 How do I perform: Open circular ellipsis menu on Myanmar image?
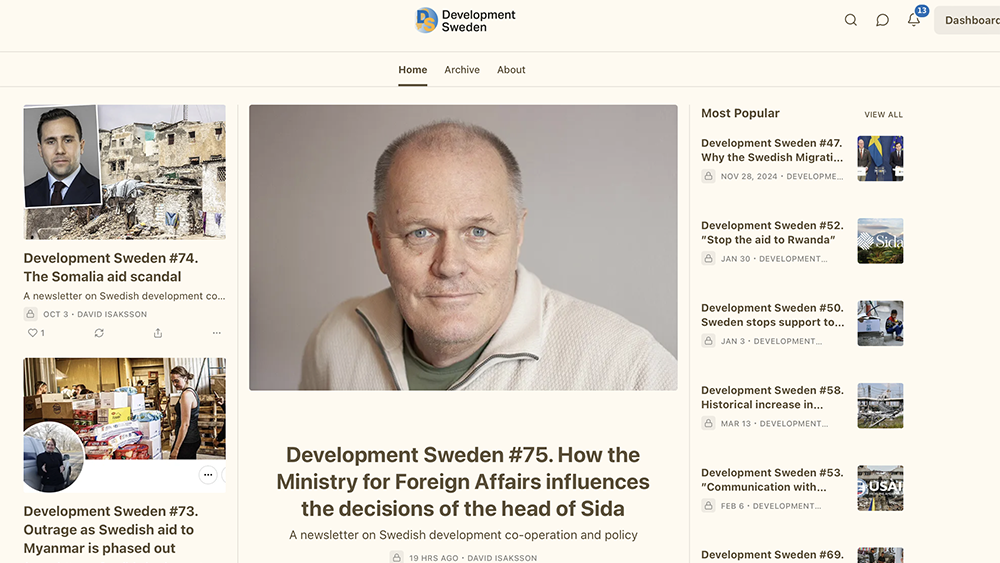pos(208,475)
